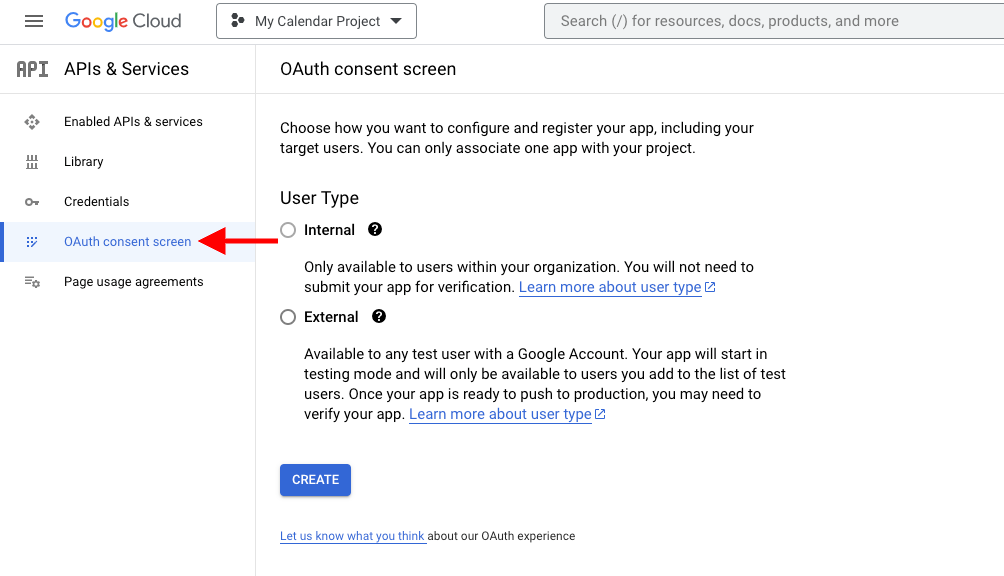Click the Credentials key icon
The height and width of the screenshot is (576, 1004).
point(32,202)
